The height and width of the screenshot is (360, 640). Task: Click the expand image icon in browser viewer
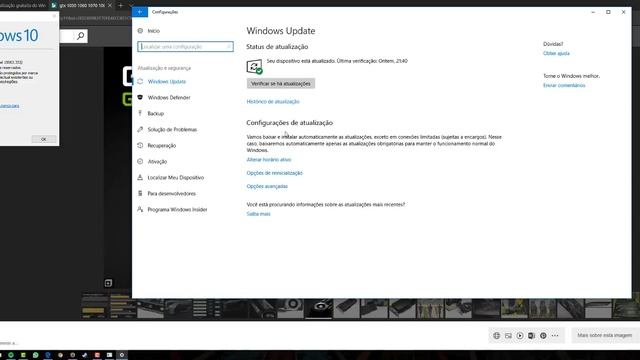(108, 283)
